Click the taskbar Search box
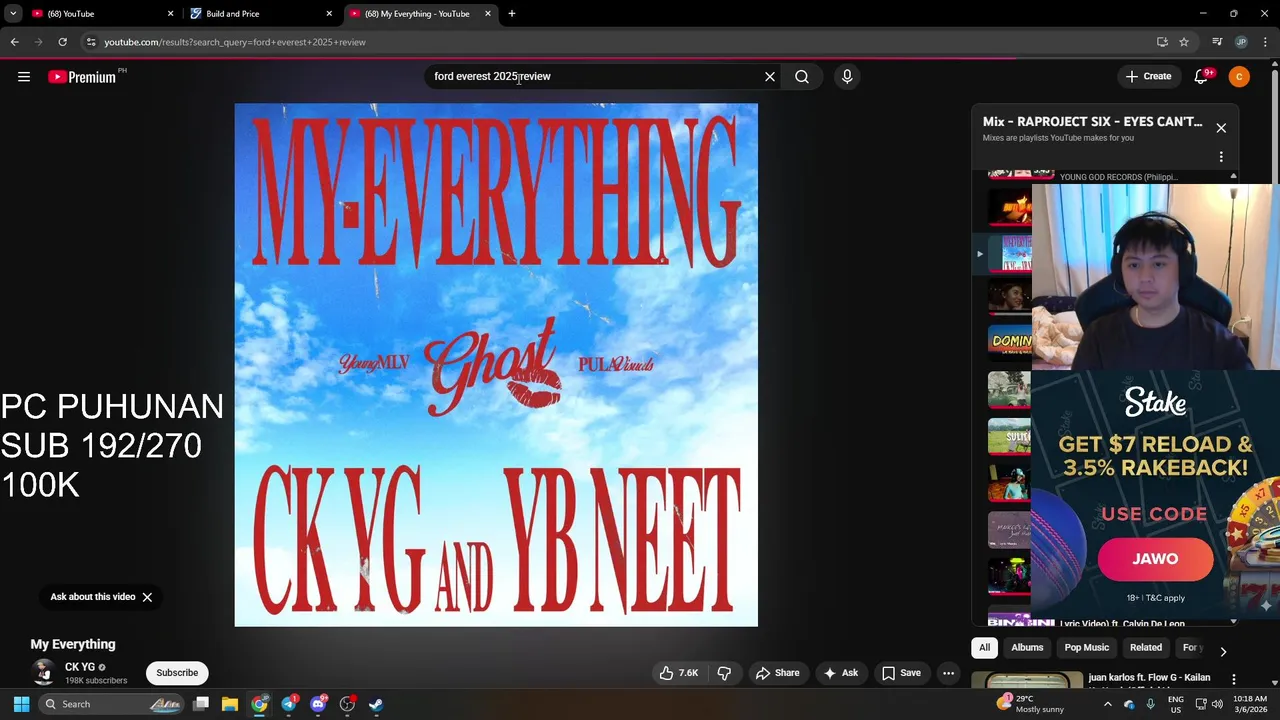 [112, 704]
